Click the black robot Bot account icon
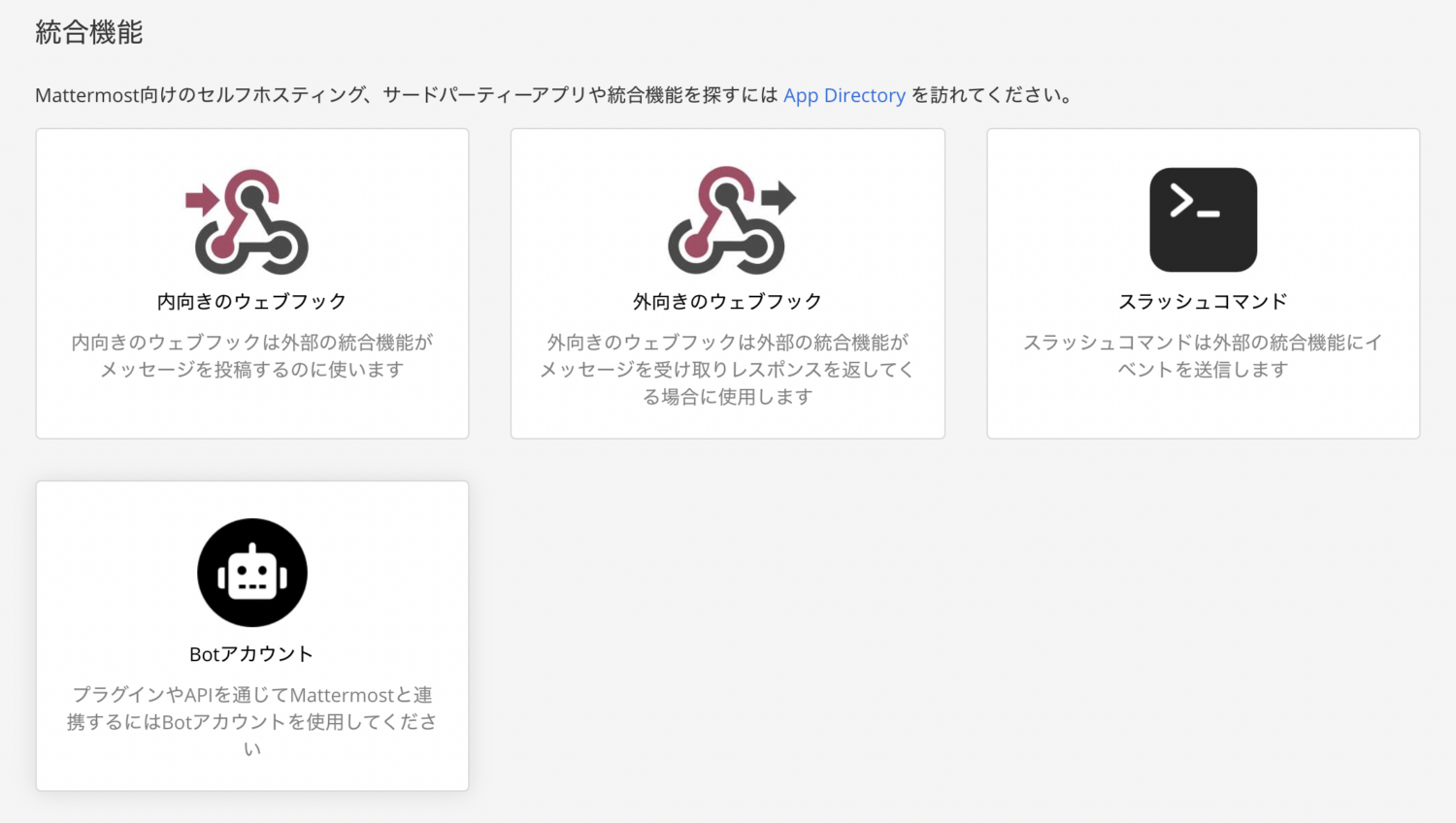The width and height of the screenshot is (1456, 823). coord(252,573)
